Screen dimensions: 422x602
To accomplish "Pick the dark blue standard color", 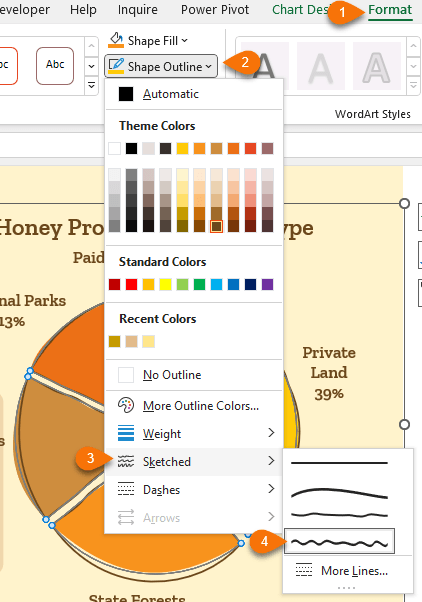I will coord(250,284).
